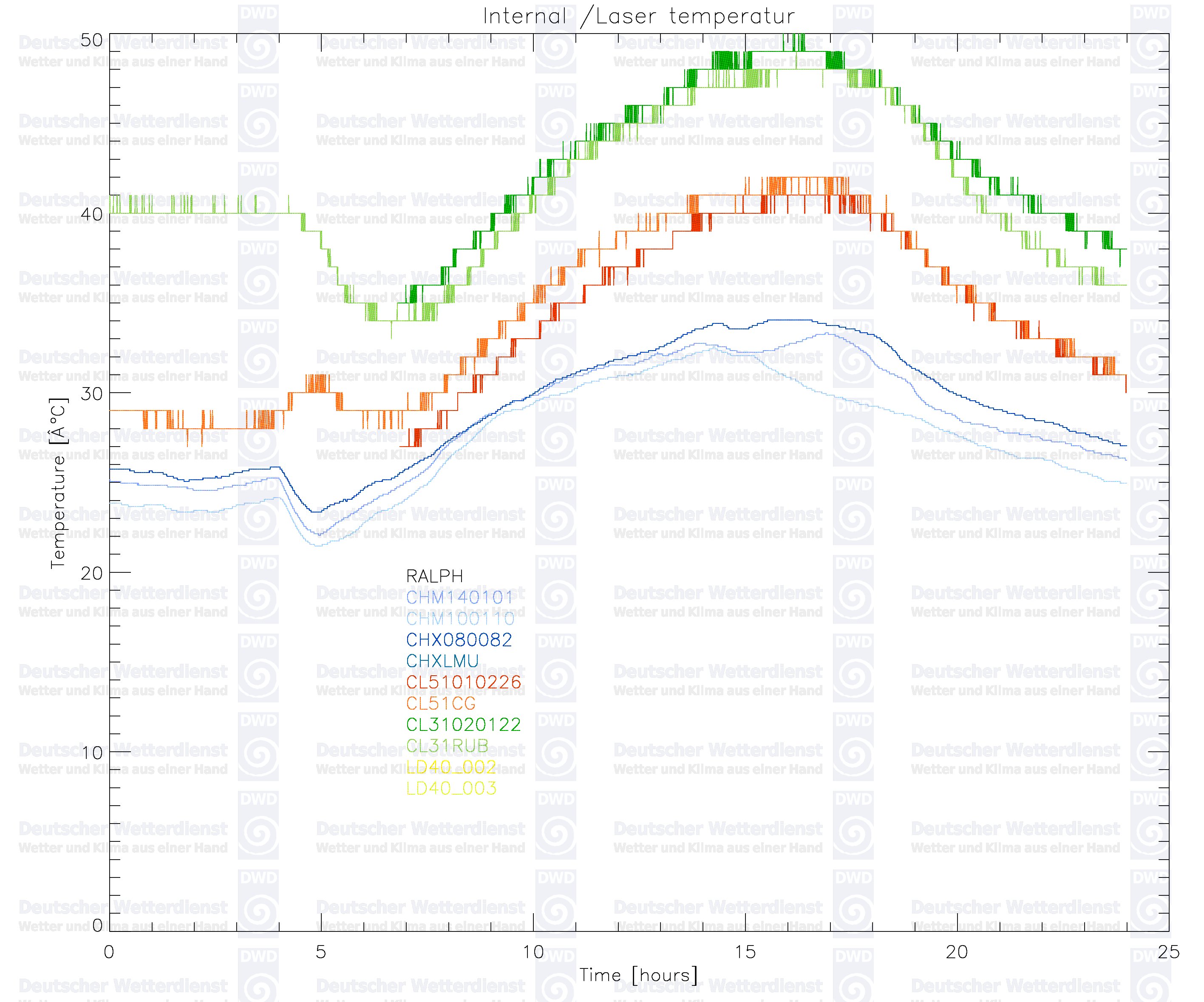Select the LD40_003 legend label
Viewport: 1204px width, 1002px height.
[x=451, y=788]
